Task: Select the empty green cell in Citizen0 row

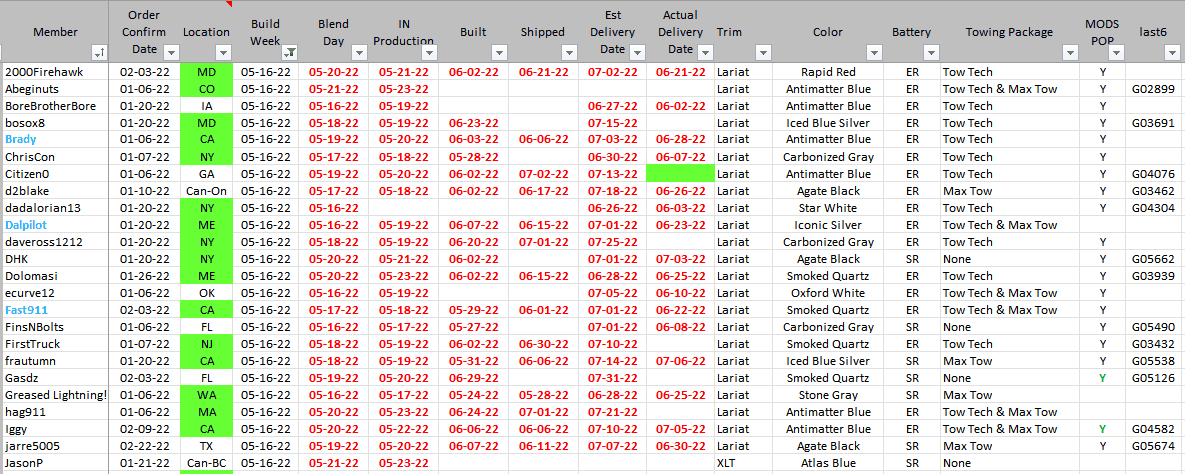Action: point(679,174)
